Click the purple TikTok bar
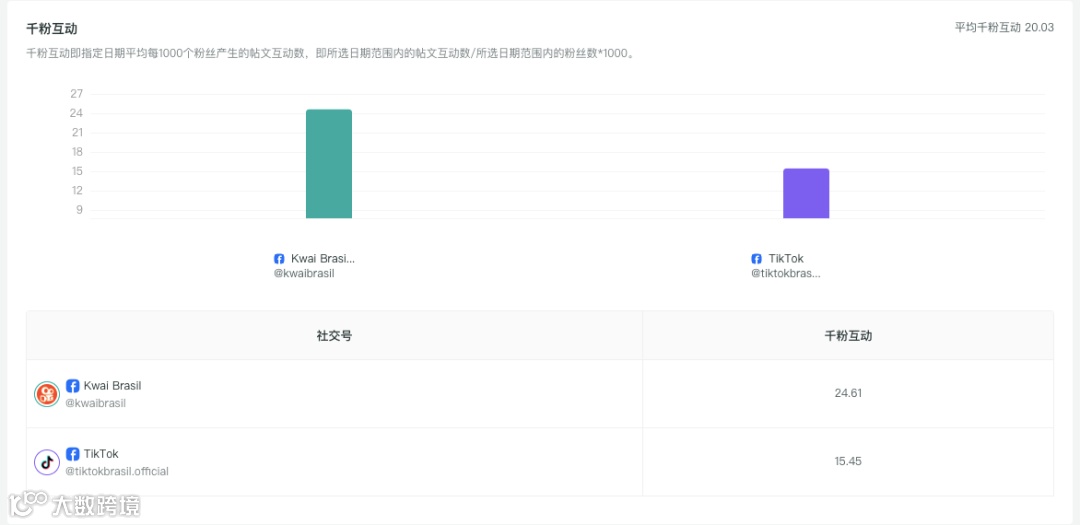The height and width of the screenshot is (525, 1080). [x=806, y=194]
